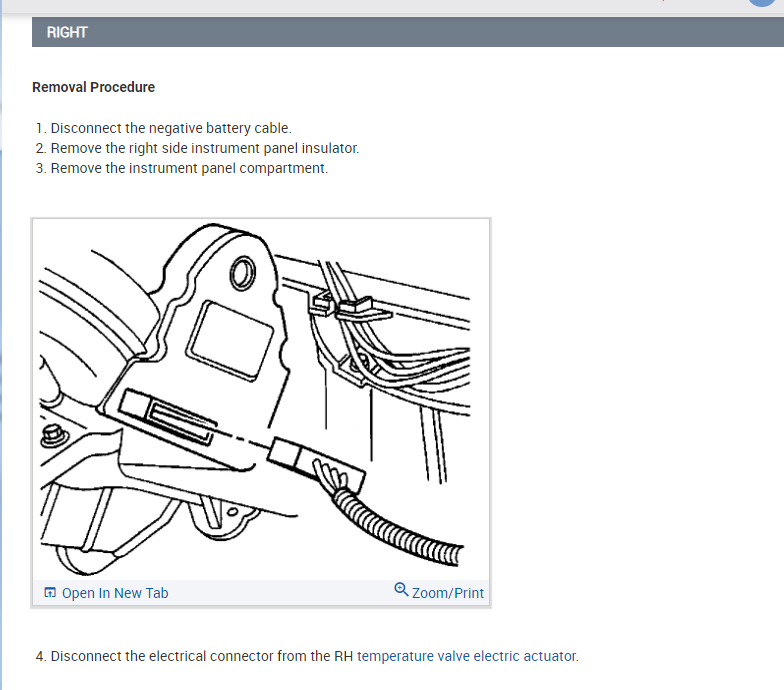This screenshot has width=784, height=690.
Task: Click step 'Disconnect the negative battery cable.'
Action: pyautogui.click(x=170, y=128)
